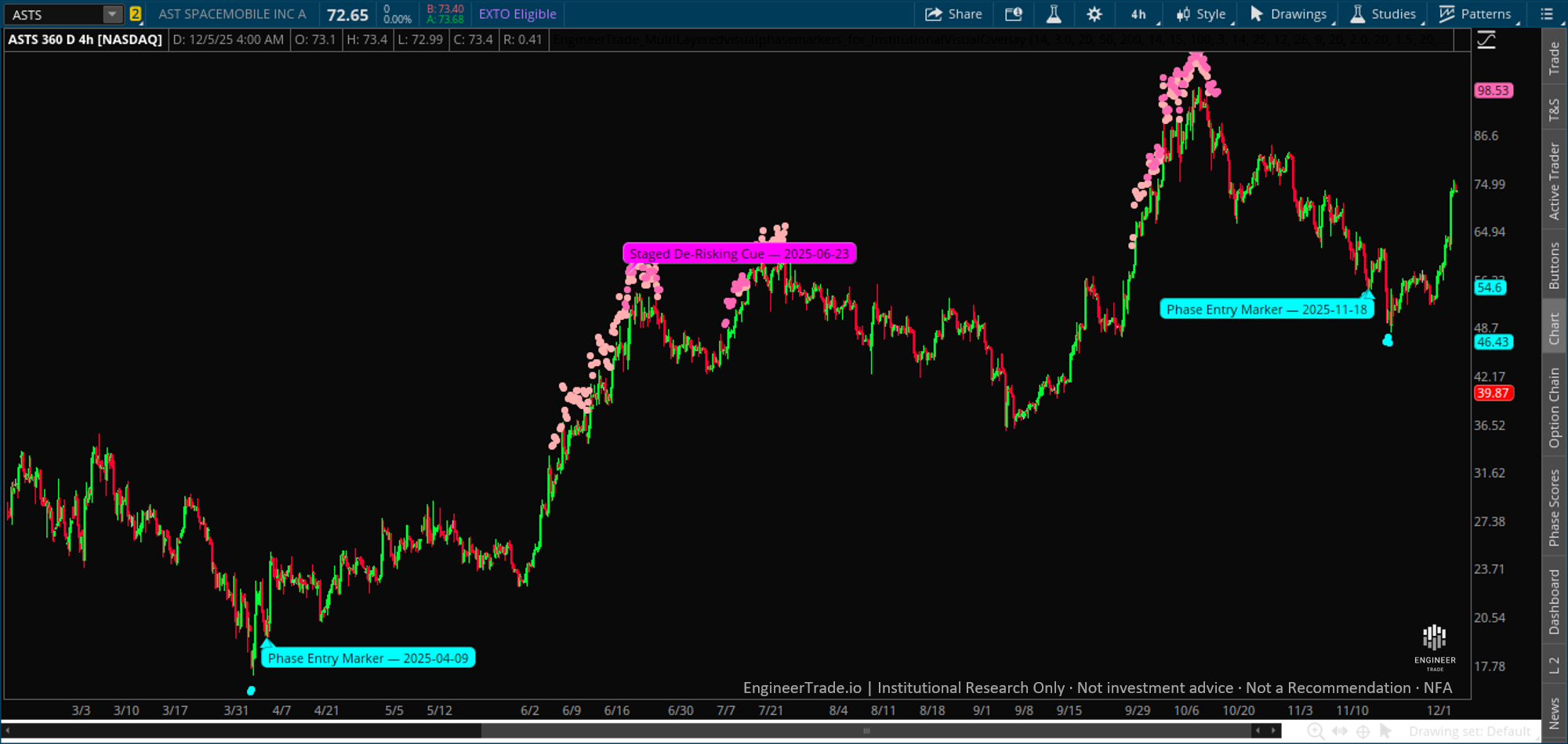Open the Active Trader side tab
This screenshot has height=744, width=1568.
tap(1554, 180)
